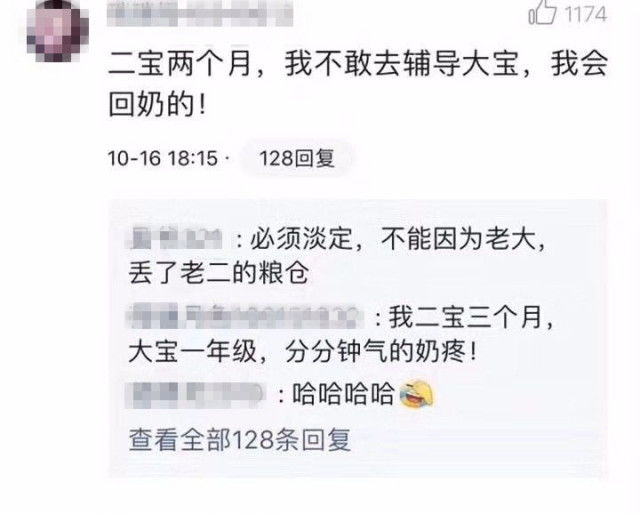This screenshot has height=514, width=640.
Task: Tap the reply text 必须淡定，不能因为老大
Action: 397,238
